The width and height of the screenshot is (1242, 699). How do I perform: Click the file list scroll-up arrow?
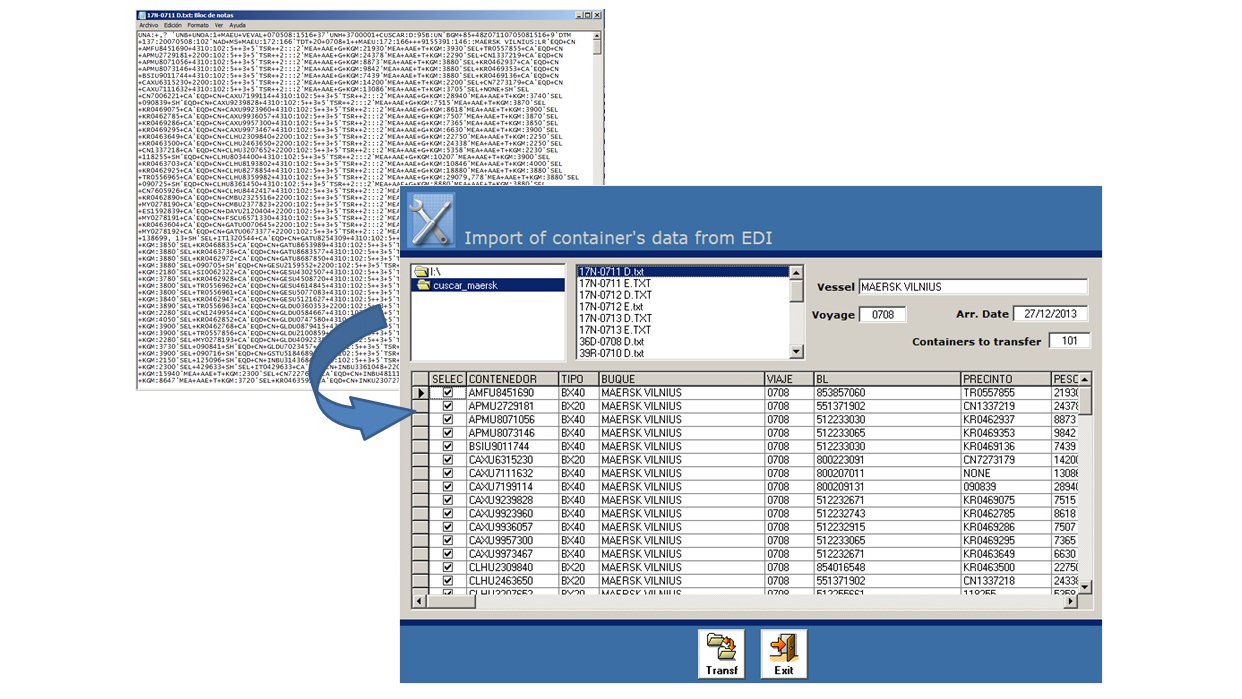tap(796, 272)
